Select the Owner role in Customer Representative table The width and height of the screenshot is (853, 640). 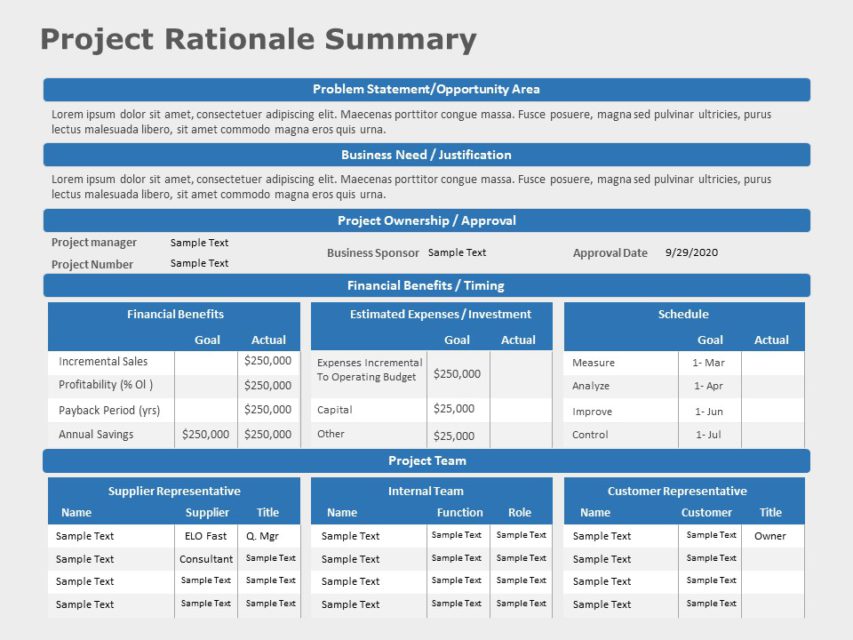coord(770,535)
